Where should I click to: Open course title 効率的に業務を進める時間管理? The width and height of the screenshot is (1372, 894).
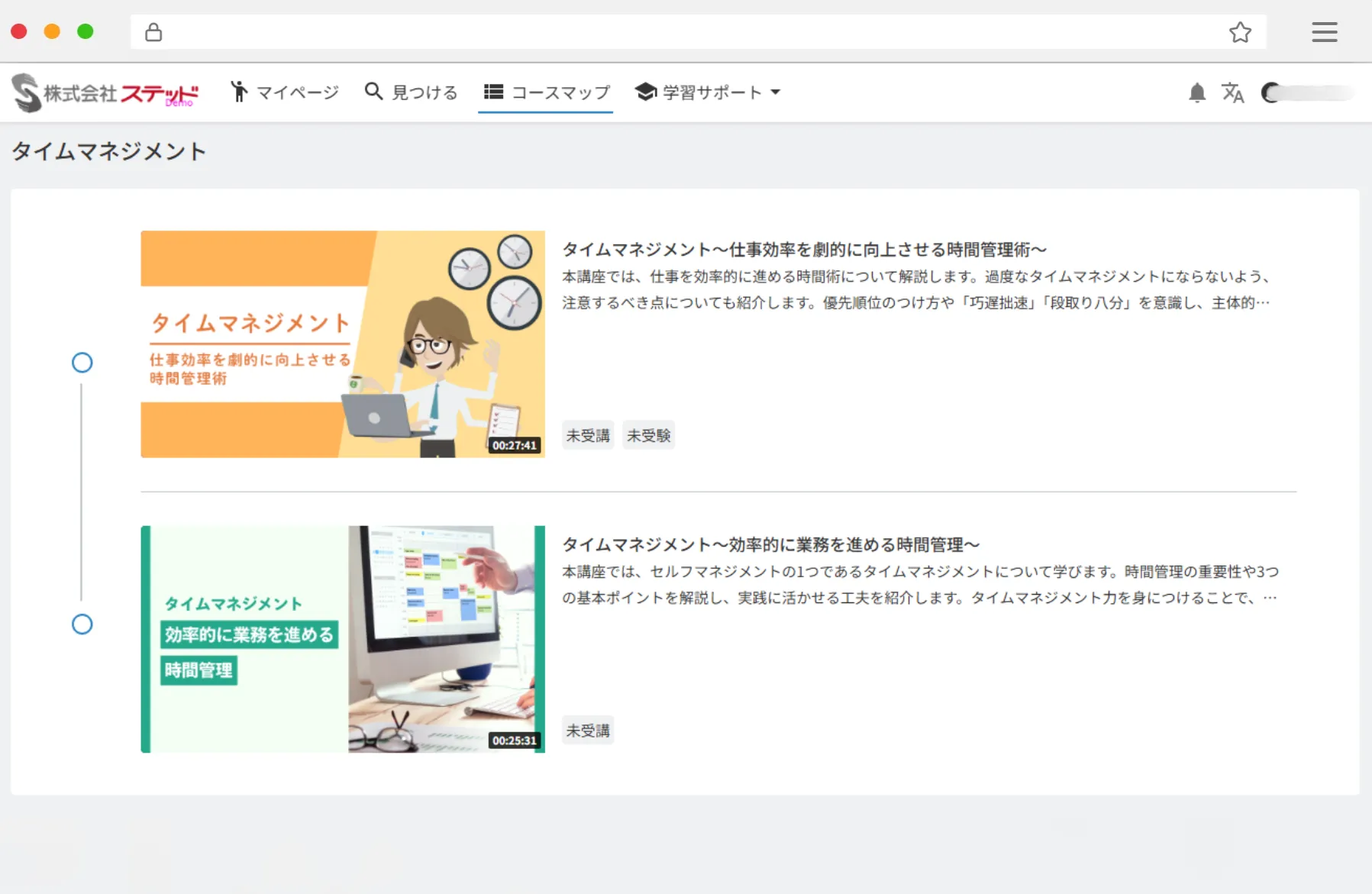tap(770, 545)
